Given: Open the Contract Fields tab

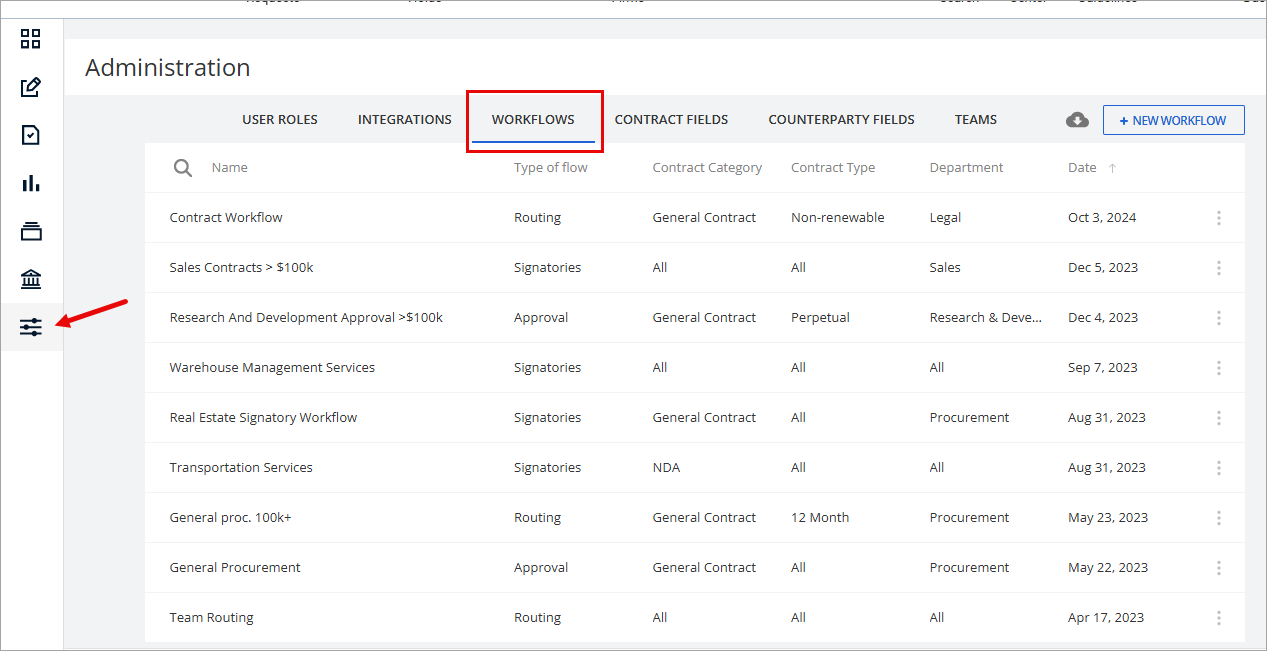Looking at the screenshot, I should point(671,120).
